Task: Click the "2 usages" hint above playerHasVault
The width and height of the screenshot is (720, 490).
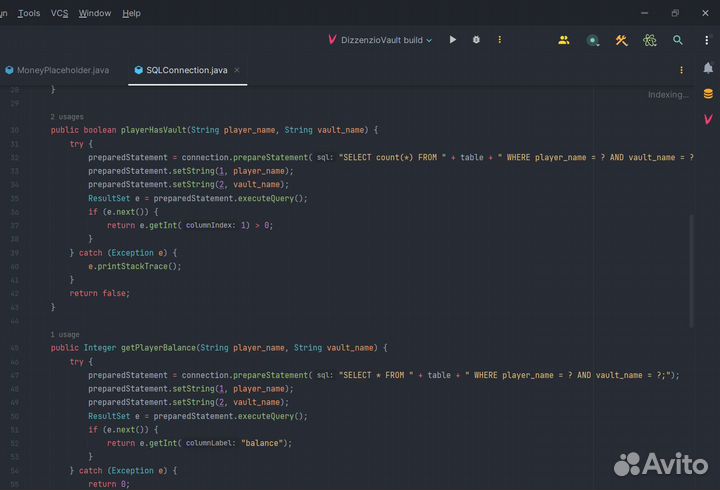Action: [x=67, y=117]
